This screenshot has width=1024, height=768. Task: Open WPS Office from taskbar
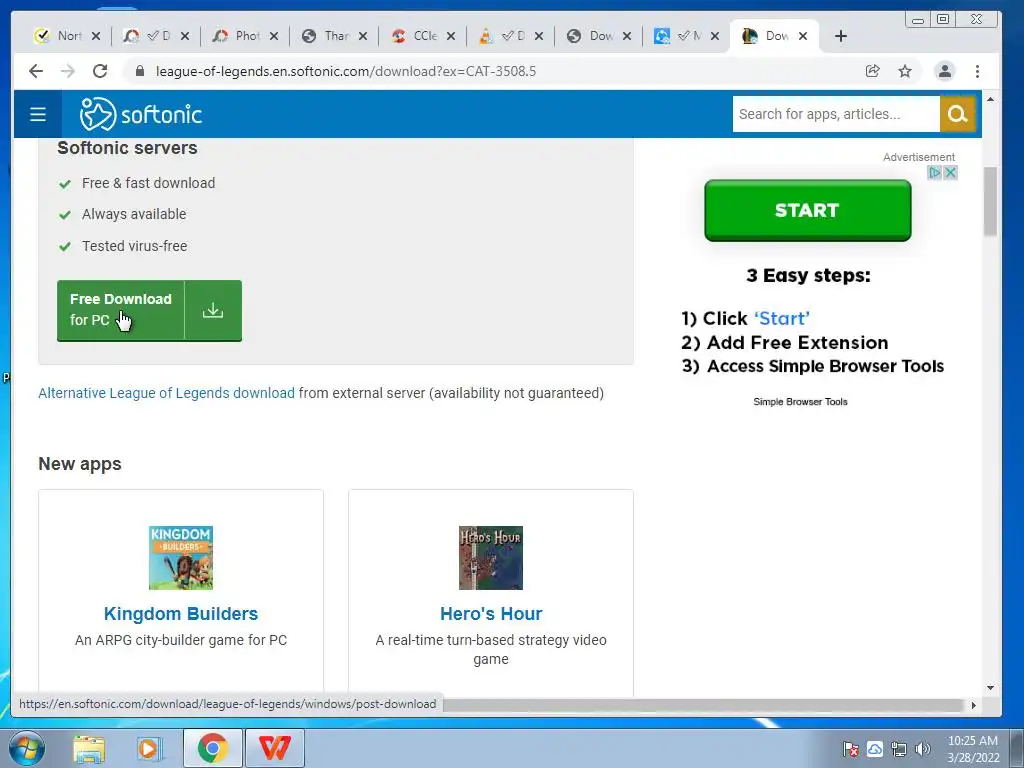(x=274, y=748)
